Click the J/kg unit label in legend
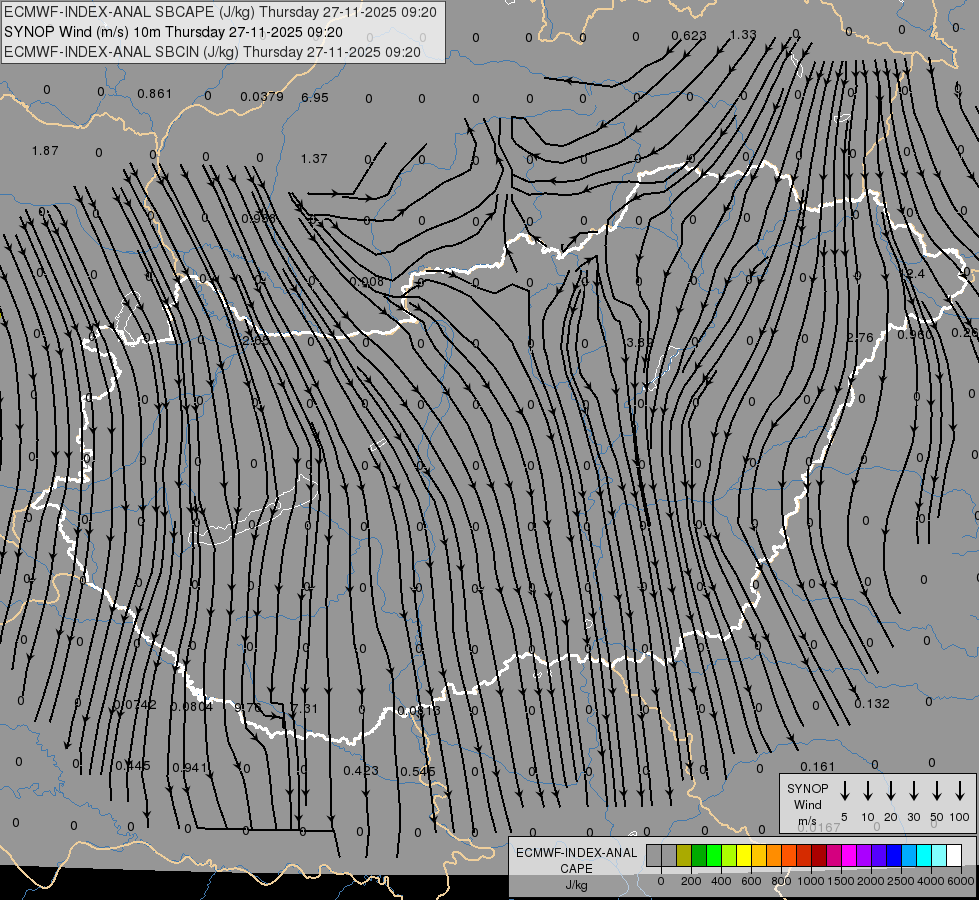The height and width of the screenshot is (900, 979). pyautogui.click(x=576, y=885)
